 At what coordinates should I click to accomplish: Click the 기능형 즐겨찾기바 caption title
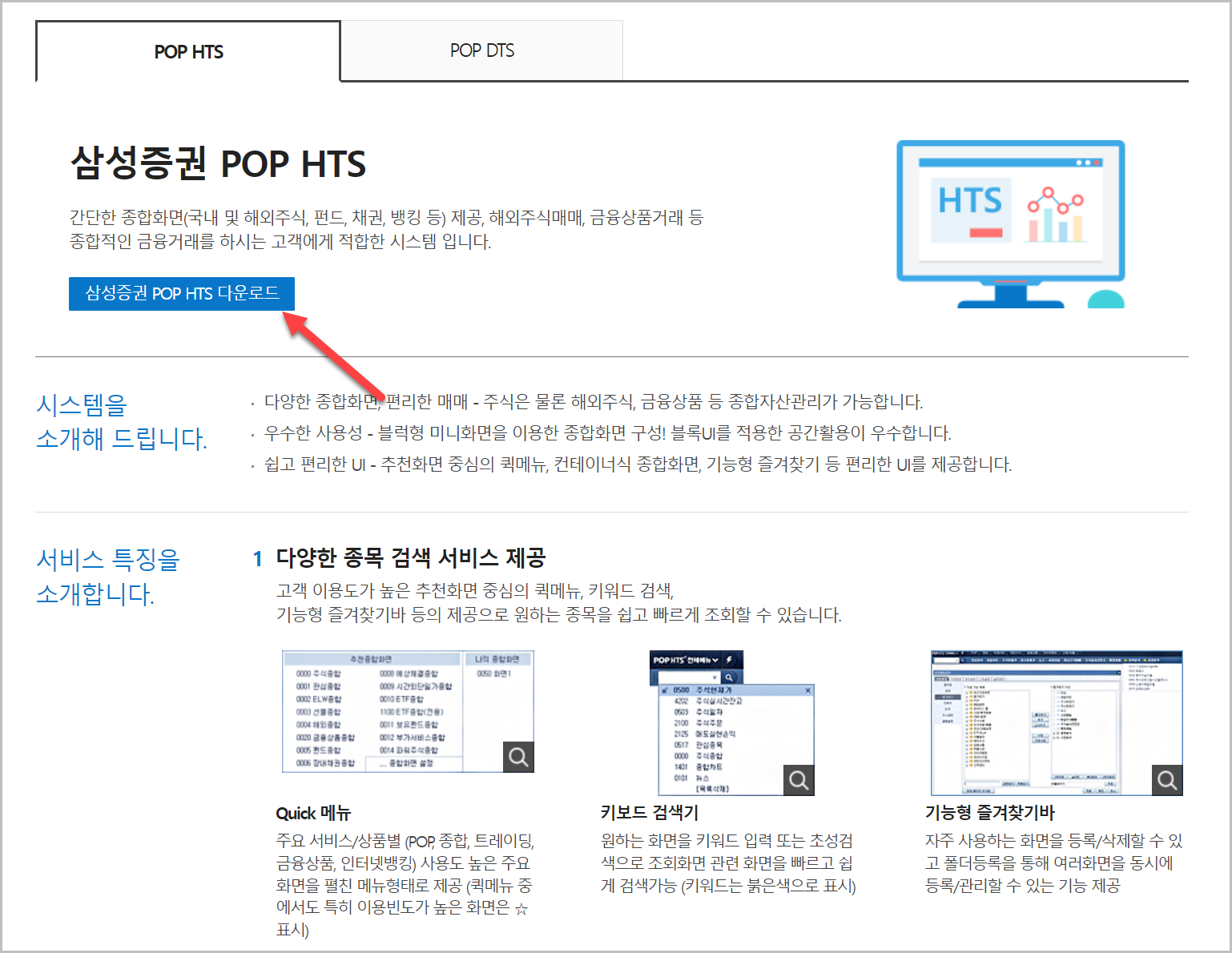point(990,813)
